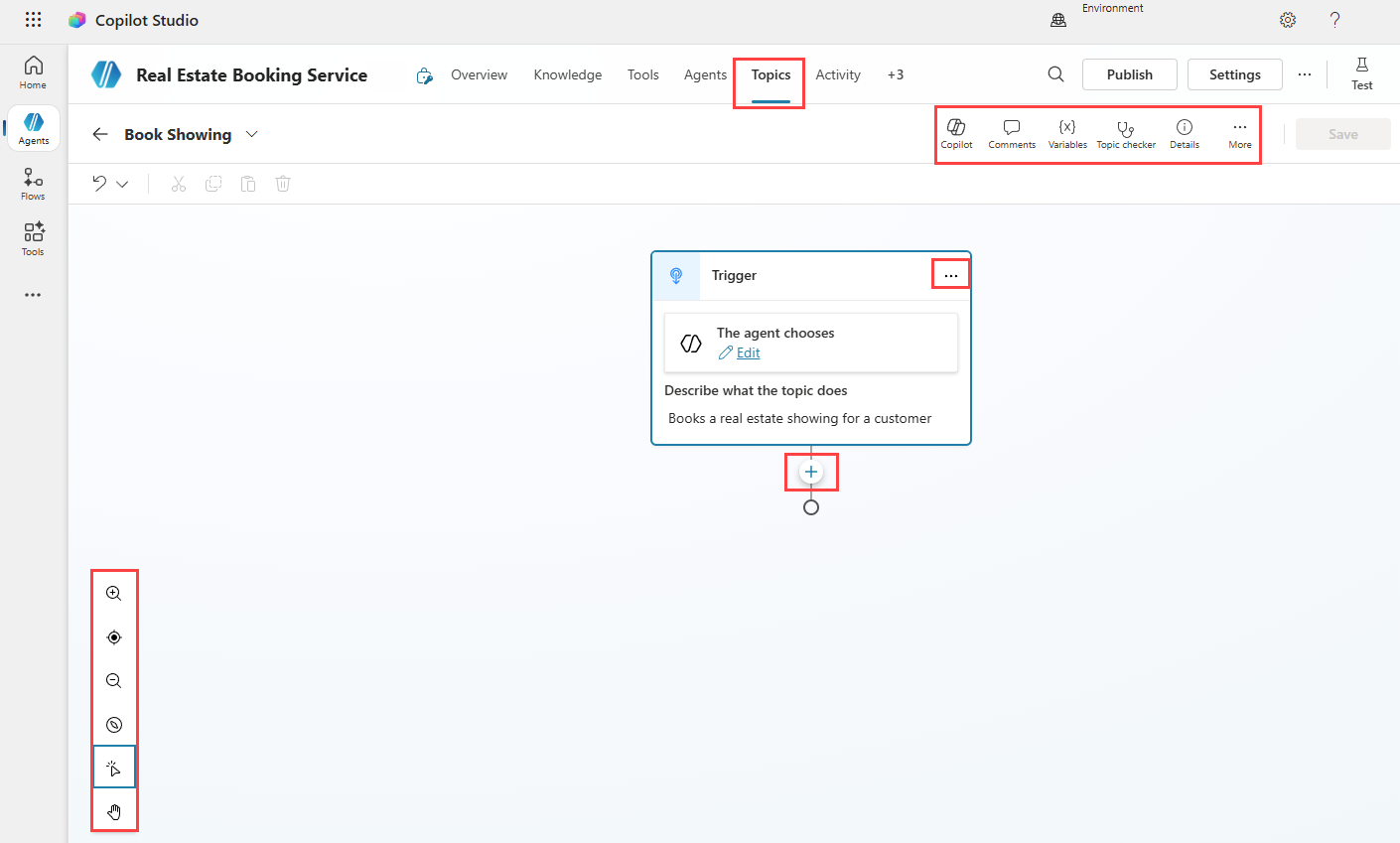Open the agent overflow menu near Settings

pos(1305,74)
